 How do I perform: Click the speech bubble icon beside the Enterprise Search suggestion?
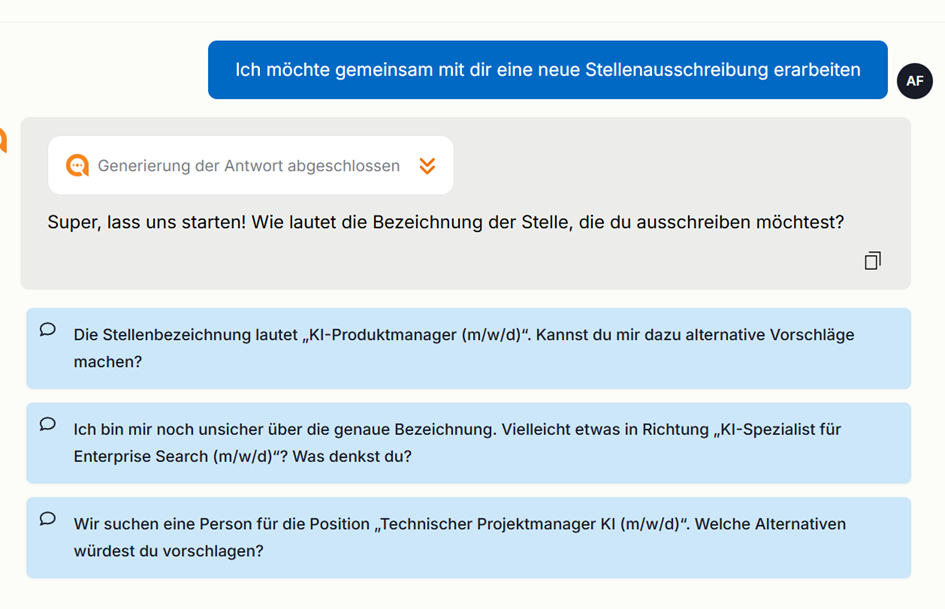point(48,424)
